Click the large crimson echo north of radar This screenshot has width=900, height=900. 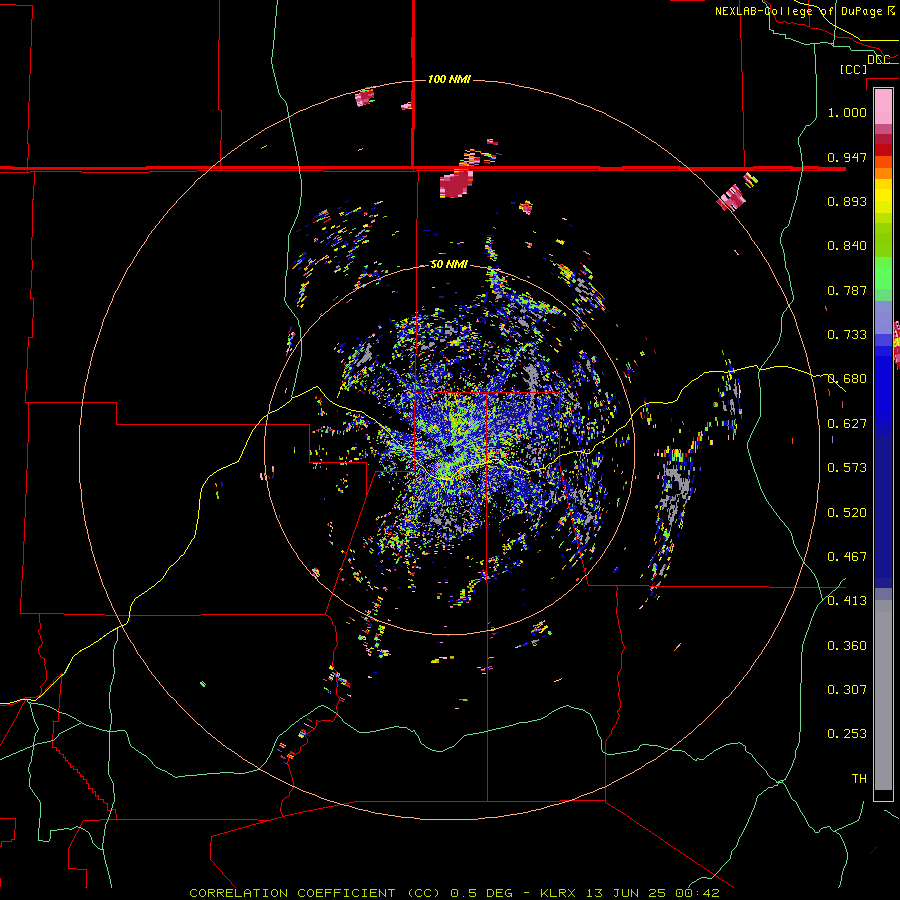click(456, 183)
